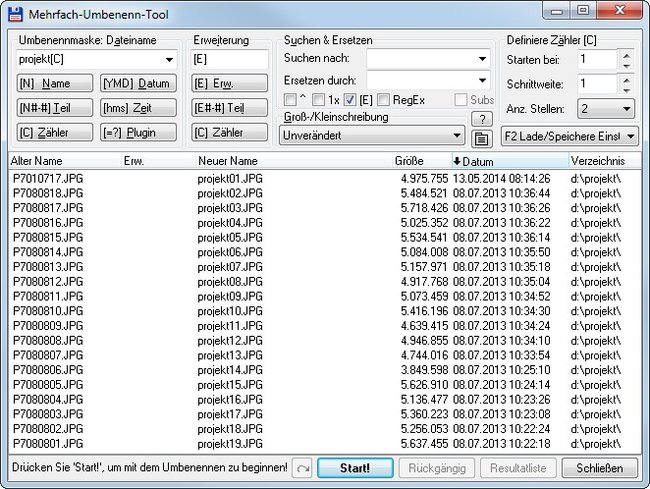The height and width of the screenshot is (489, 650).
Task: Toggle the caret (^) checkbox
Action: point(290,99)
